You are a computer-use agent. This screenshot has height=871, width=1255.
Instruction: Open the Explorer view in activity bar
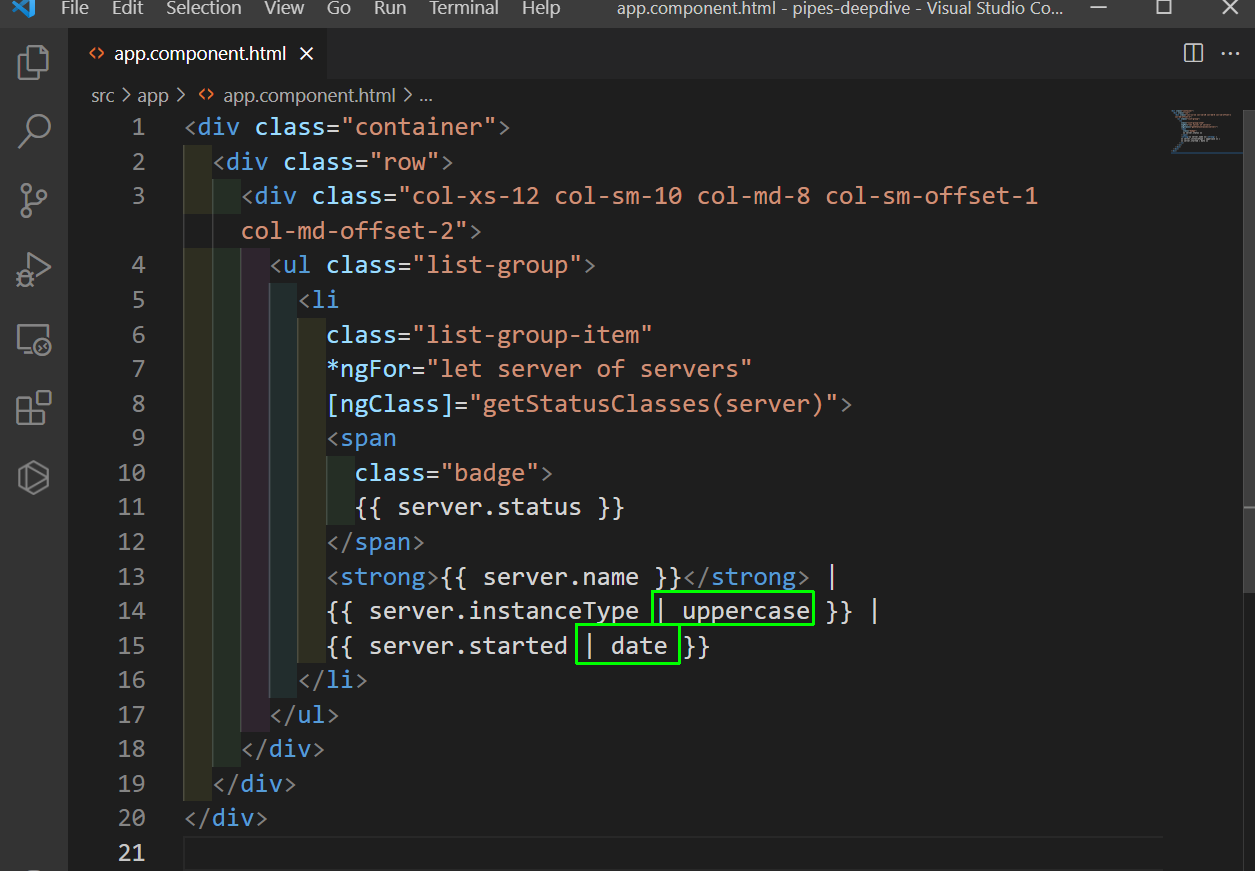coord(34,62)
